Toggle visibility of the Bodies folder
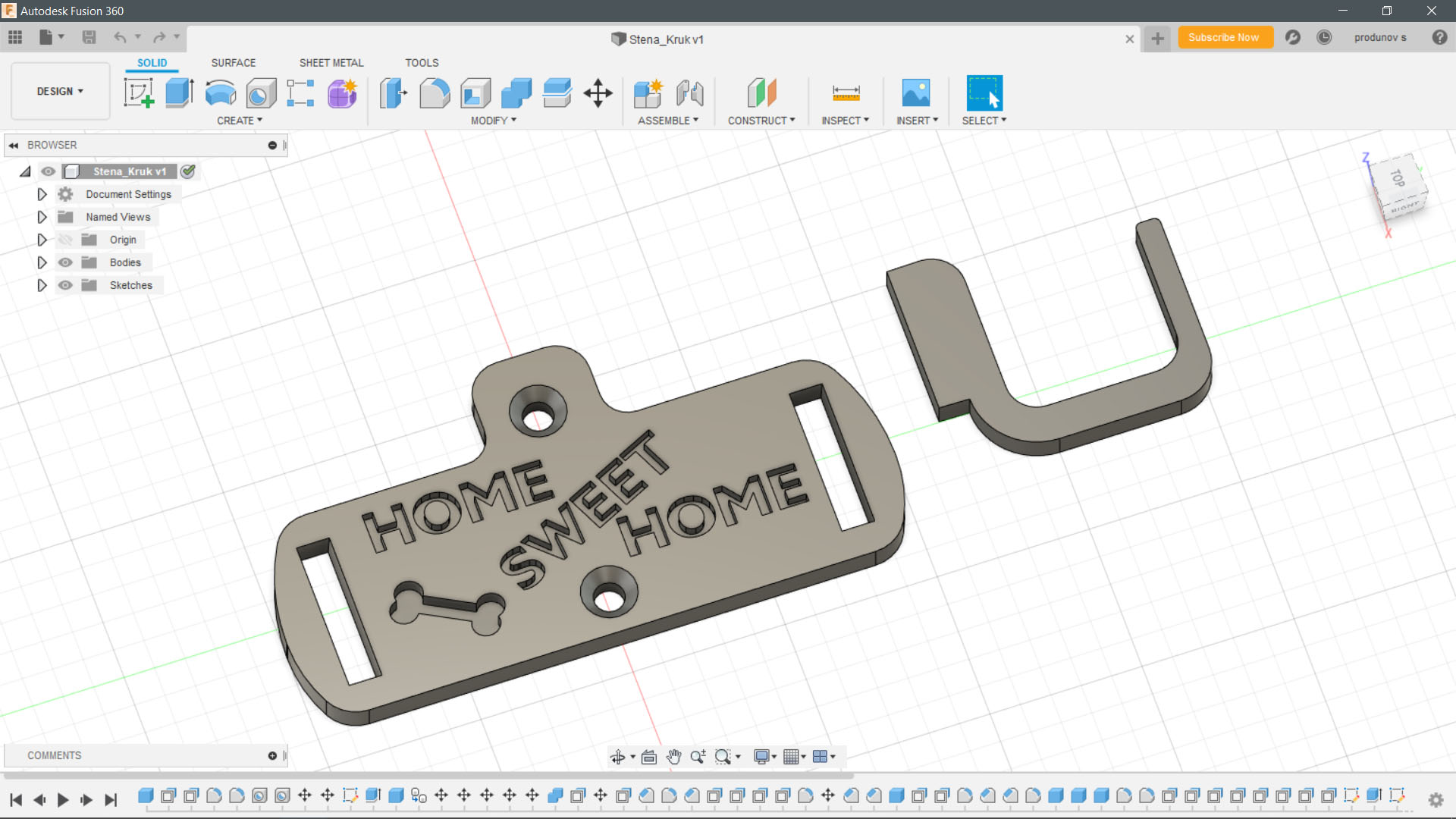The image size is (1456, 819). (x=66, y=262)
